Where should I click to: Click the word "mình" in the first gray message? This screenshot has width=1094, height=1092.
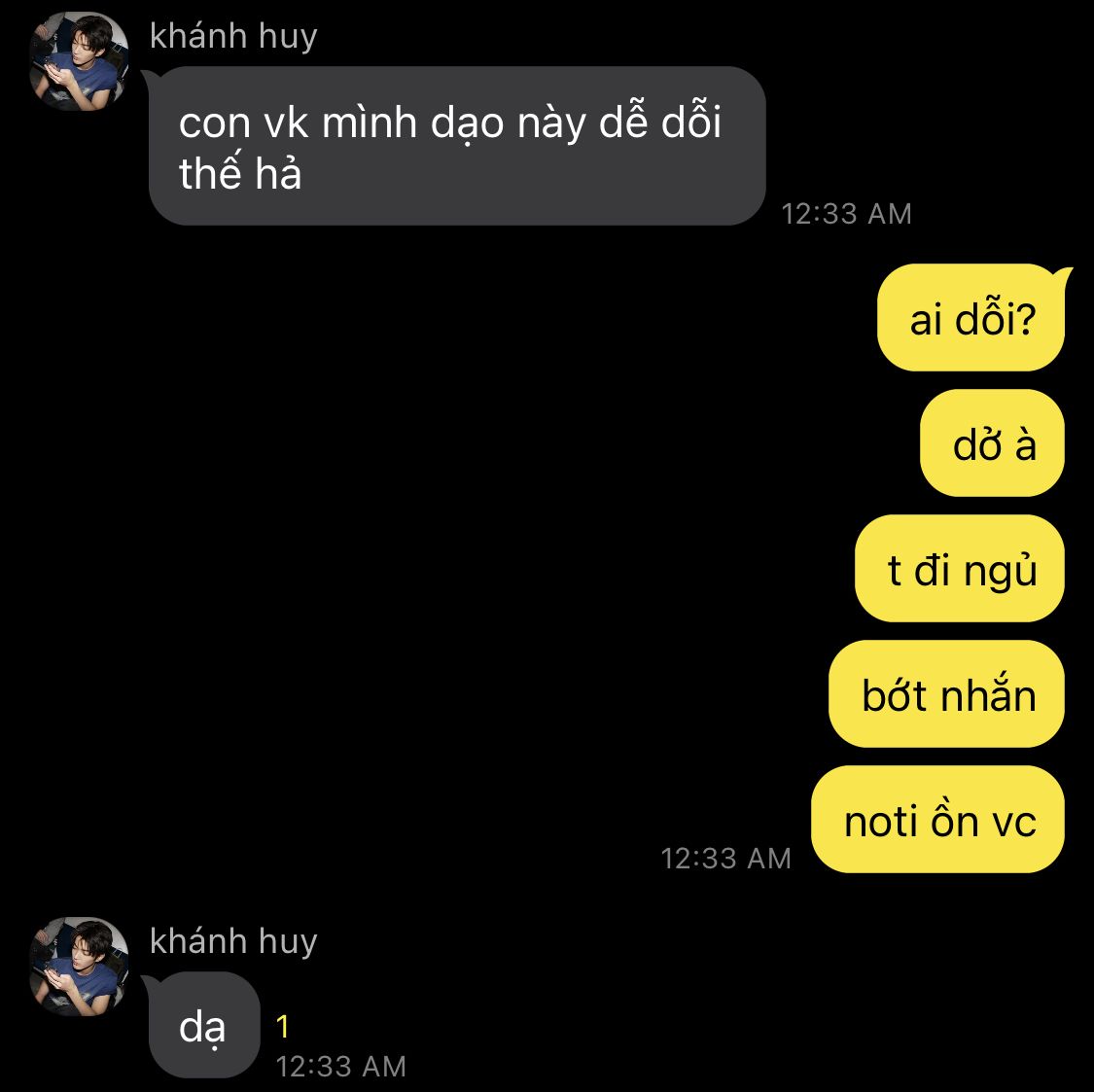click(x=370, y=123)
